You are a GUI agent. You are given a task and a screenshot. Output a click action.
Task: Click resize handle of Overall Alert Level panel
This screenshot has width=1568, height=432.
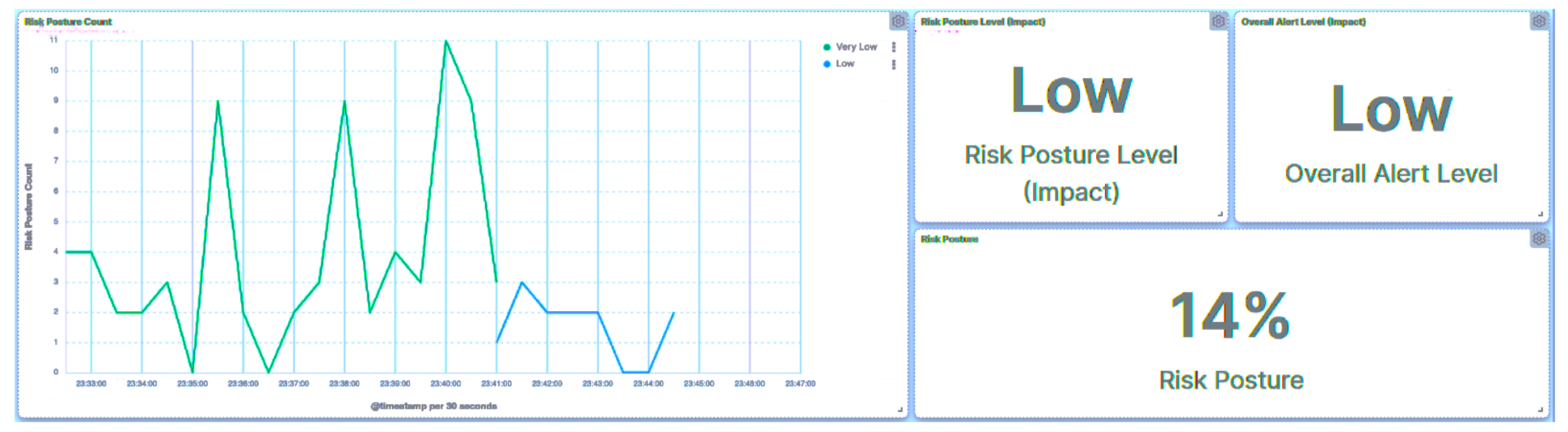[x=1540, y=214]
